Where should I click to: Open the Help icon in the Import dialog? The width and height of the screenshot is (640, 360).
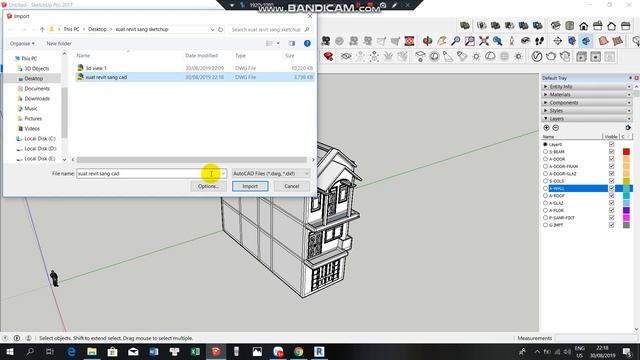[307, 43]
